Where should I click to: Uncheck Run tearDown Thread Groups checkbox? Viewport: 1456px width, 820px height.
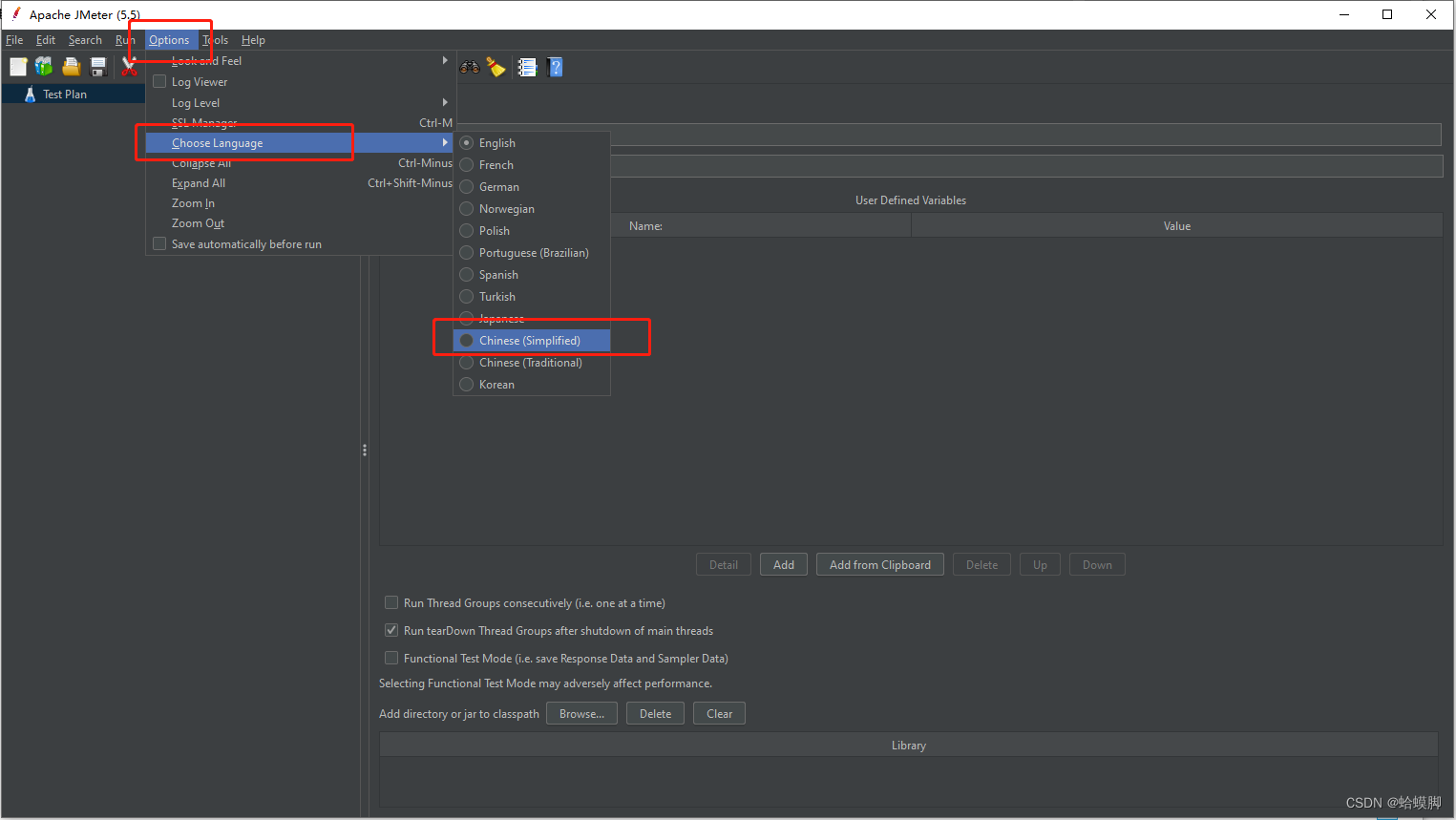391,631
